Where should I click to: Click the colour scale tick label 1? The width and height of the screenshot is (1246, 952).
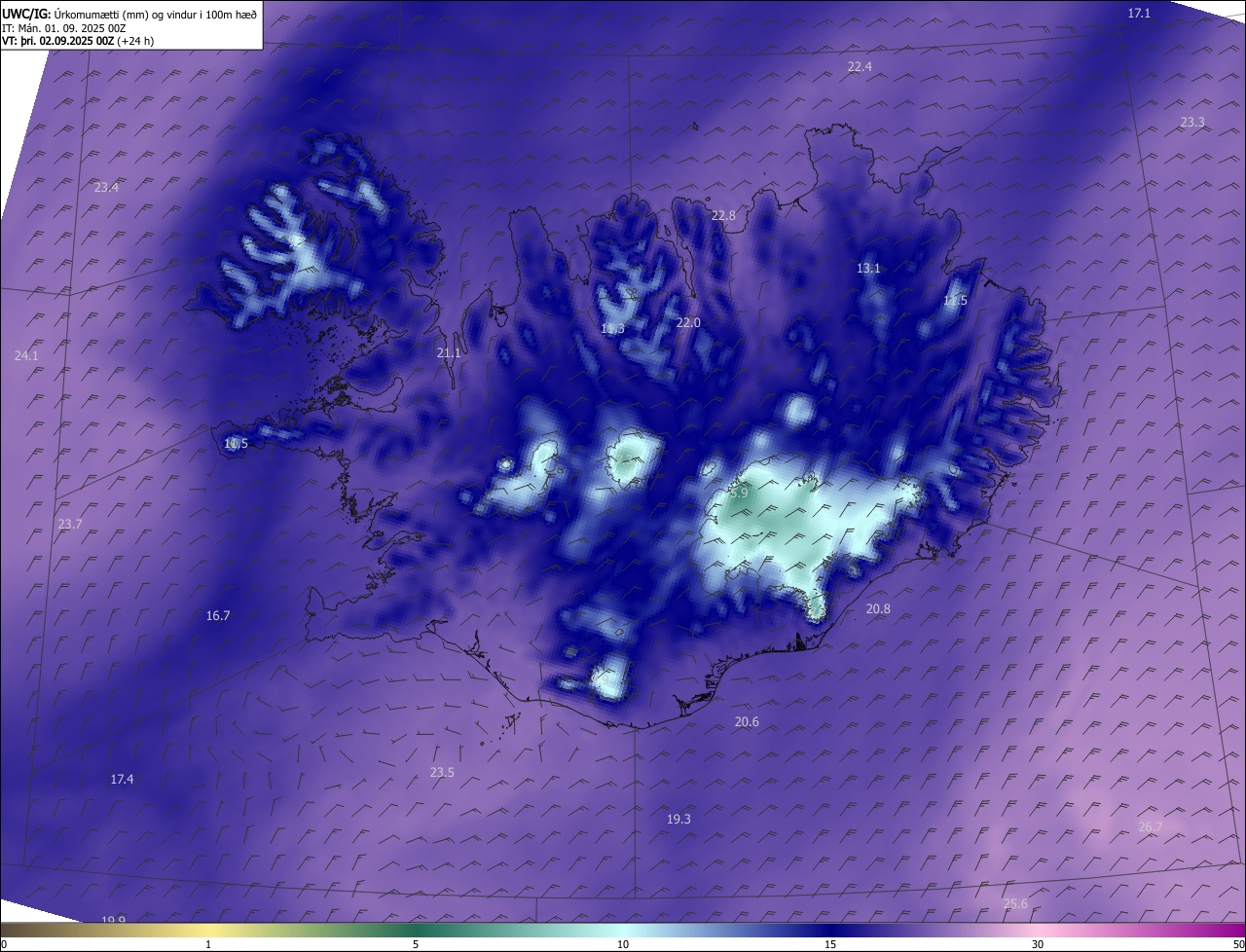208,944
